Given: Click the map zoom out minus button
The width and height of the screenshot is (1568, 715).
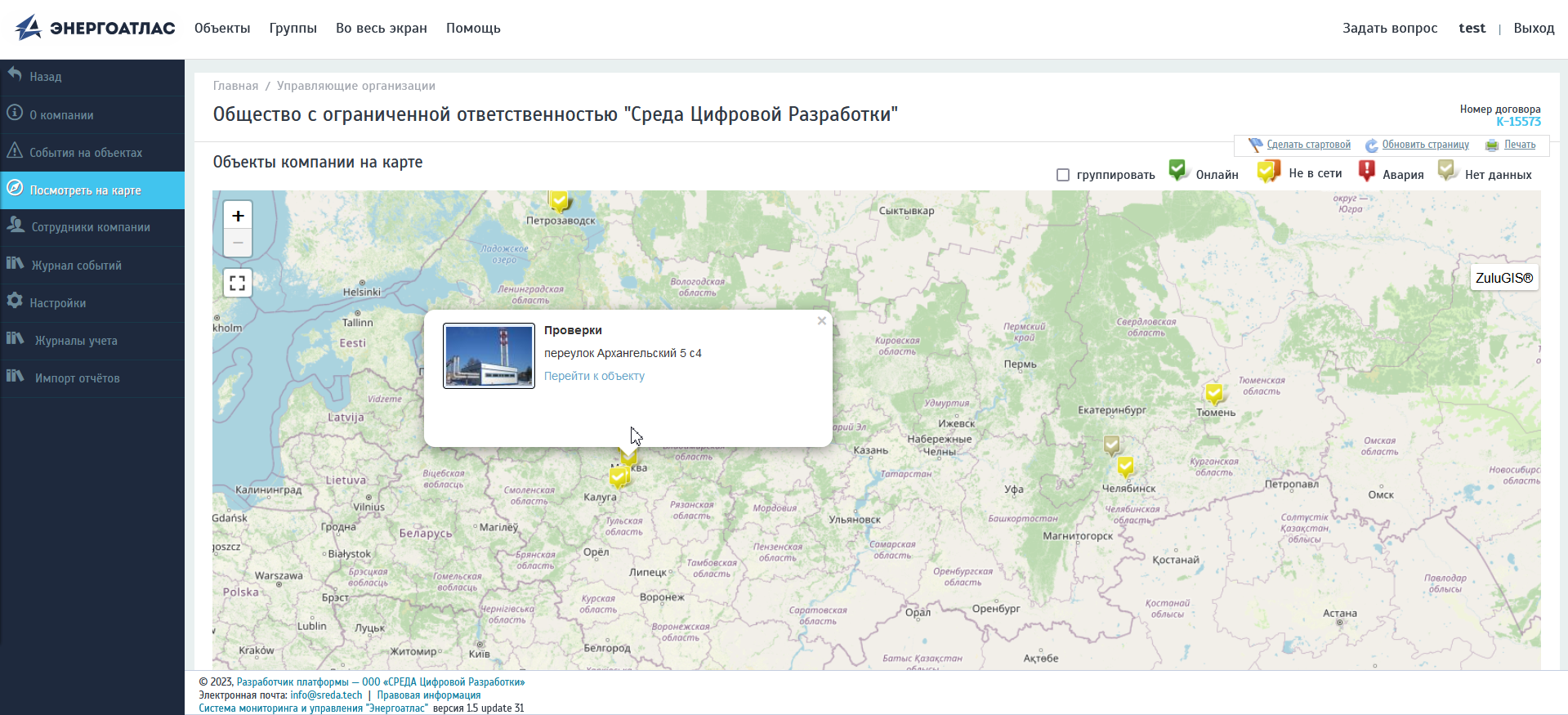Looking at the screenshot, I should click(238, 243).
